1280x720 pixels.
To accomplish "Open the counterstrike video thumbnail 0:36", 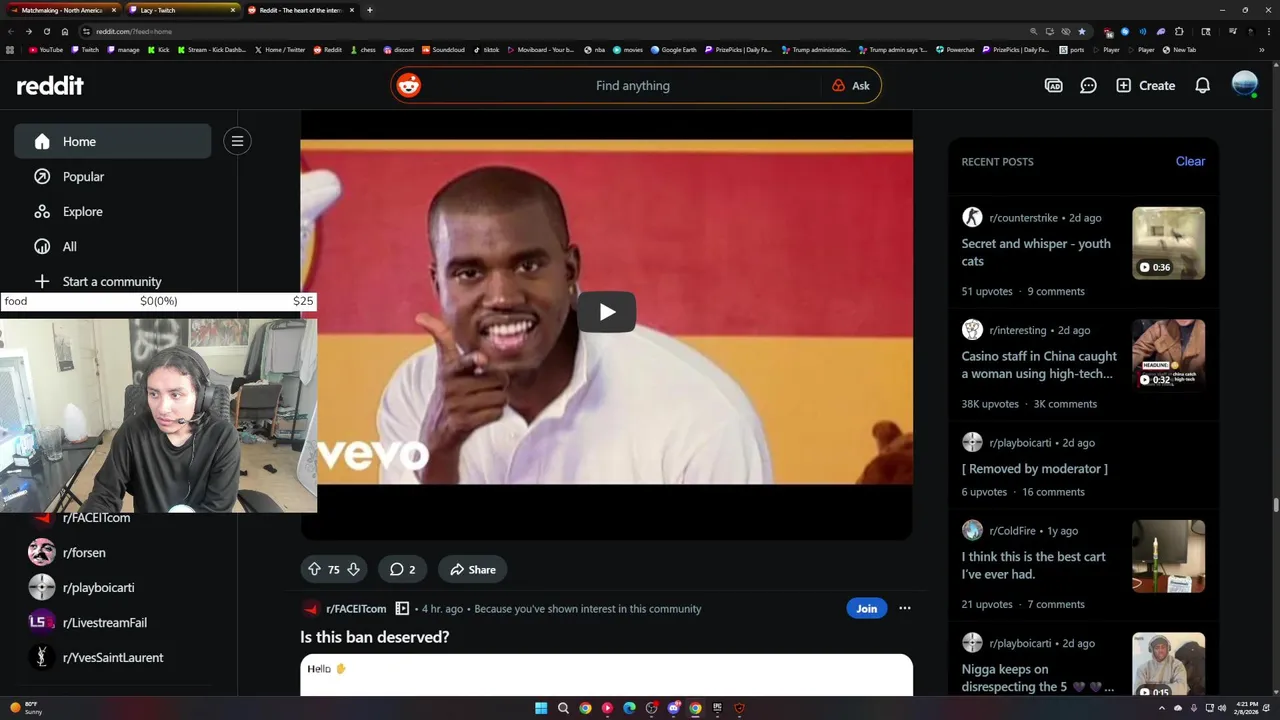I will (x=1168, y=243).
